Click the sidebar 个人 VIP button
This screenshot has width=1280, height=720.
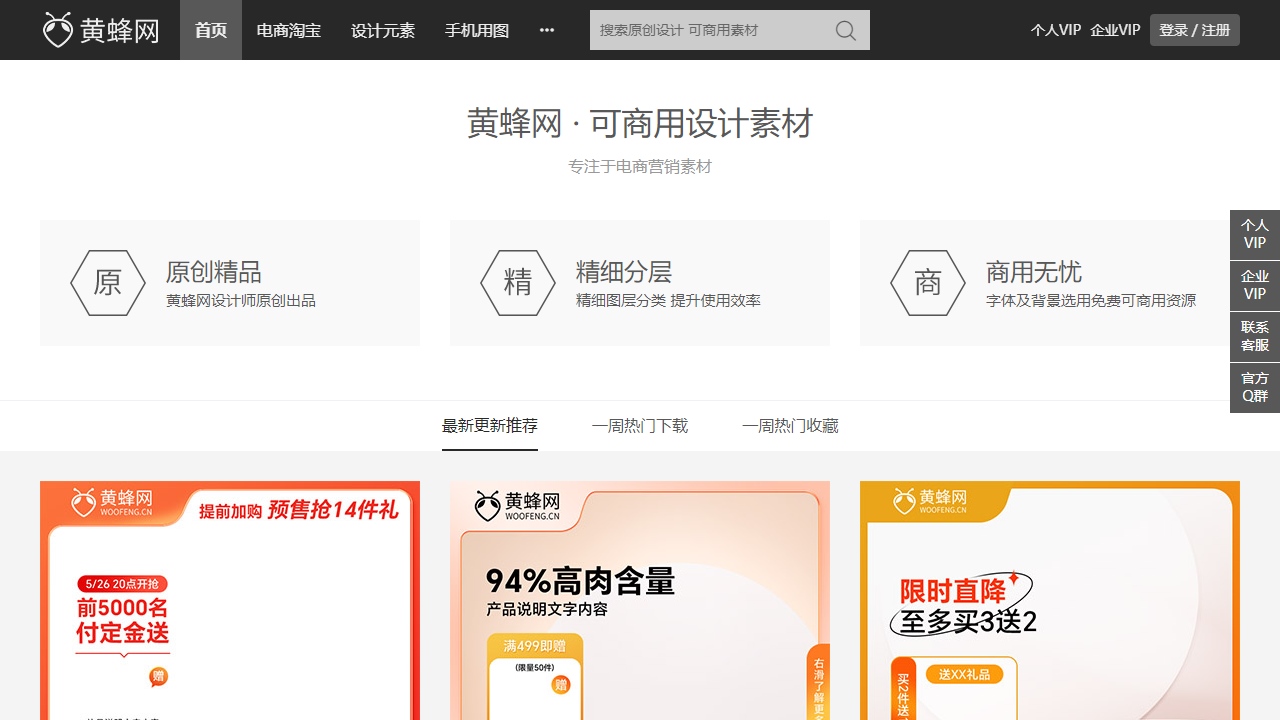[x=1255, y=234]
